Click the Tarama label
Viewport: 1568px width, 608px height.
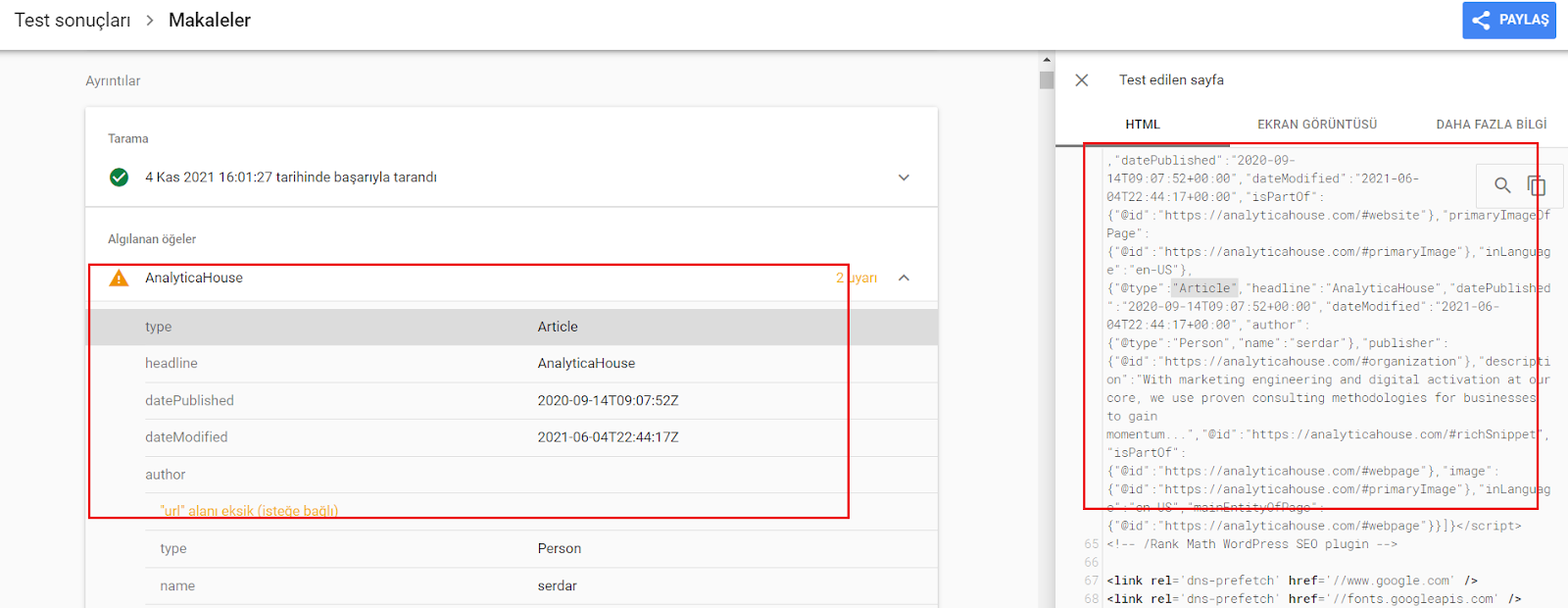(x=128, y=139)
